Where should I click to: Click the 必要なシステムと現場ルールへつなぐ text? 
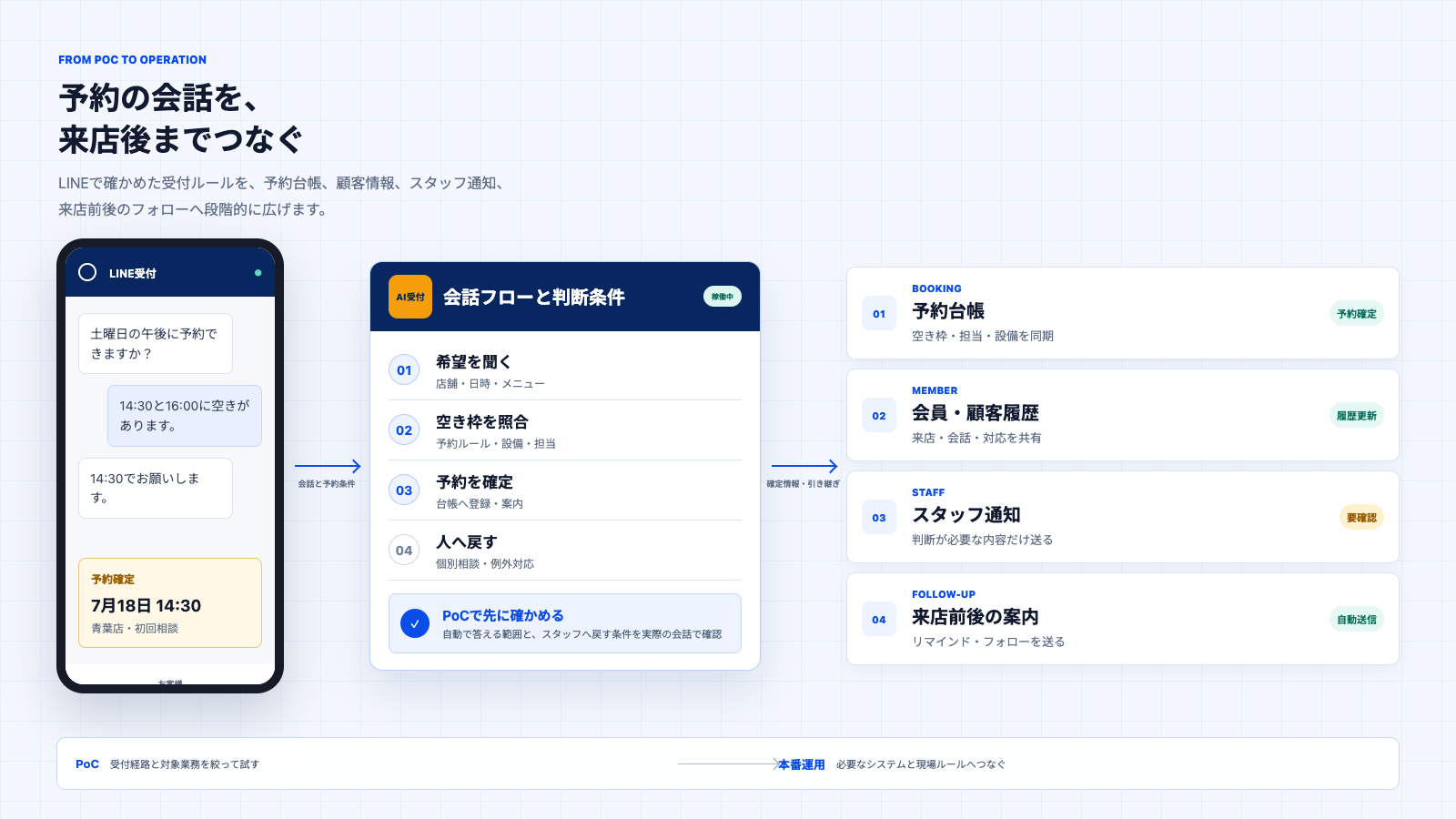click(921, 764)
